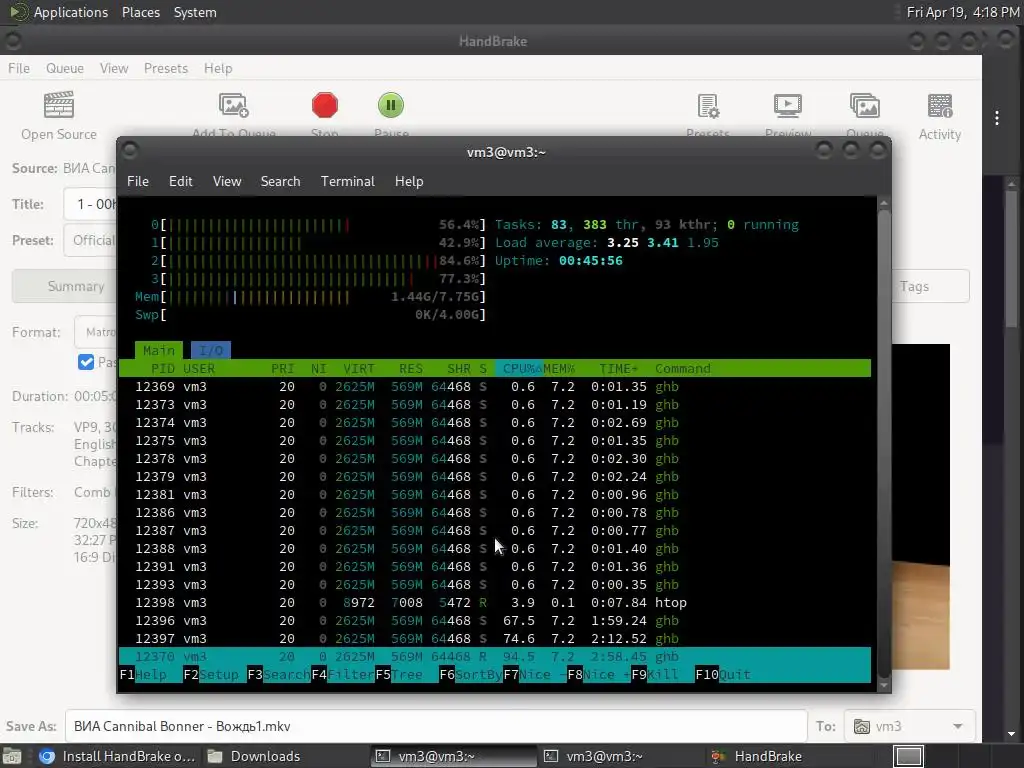
Task: Toggle the checkbox under Format in HandBrake
Action: 86,362
